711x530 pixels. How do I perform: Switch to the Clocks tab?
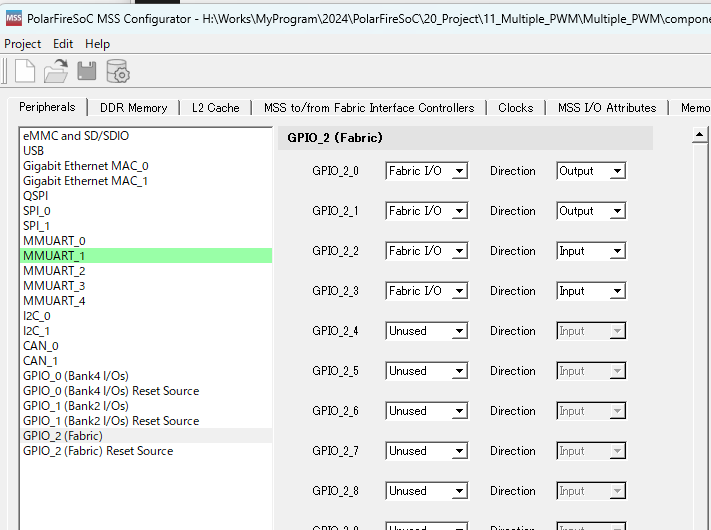coord(515,108)
